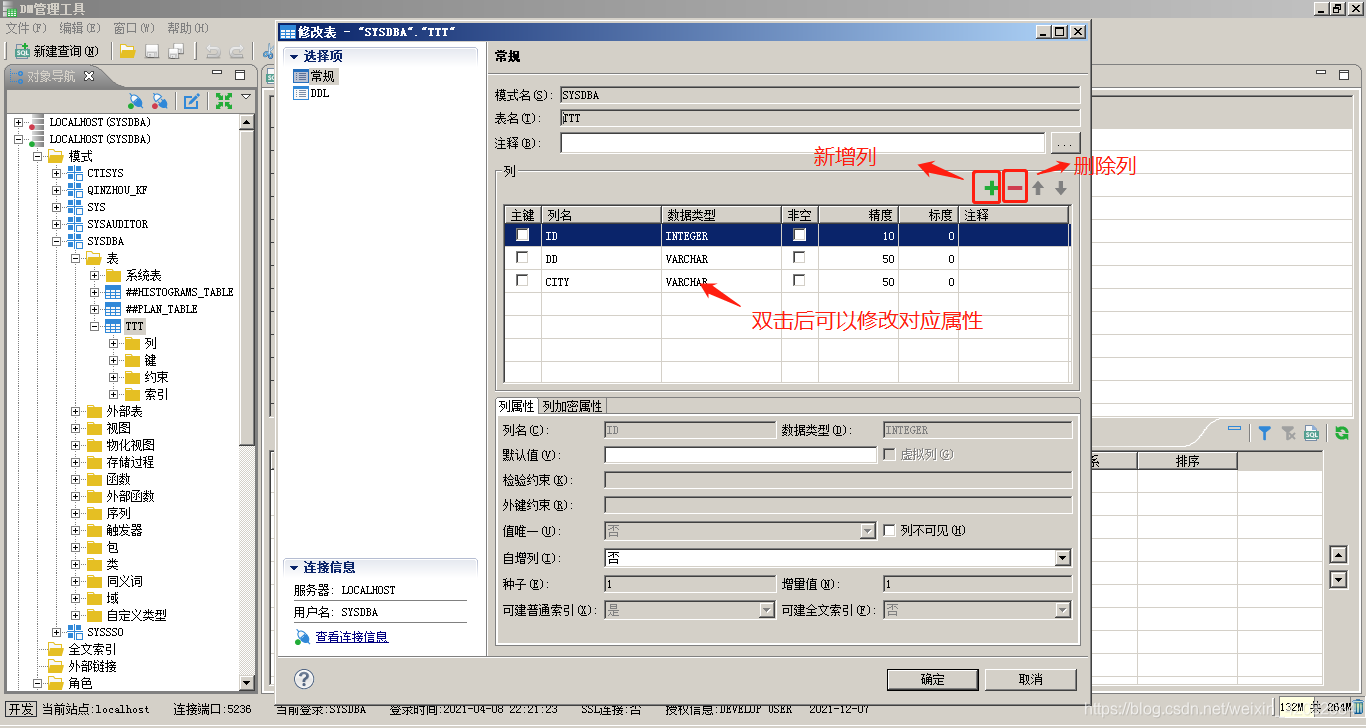Toggle primary key checkbox for ID row
Screen dimensions: 1366x728
tap(522, 235)
